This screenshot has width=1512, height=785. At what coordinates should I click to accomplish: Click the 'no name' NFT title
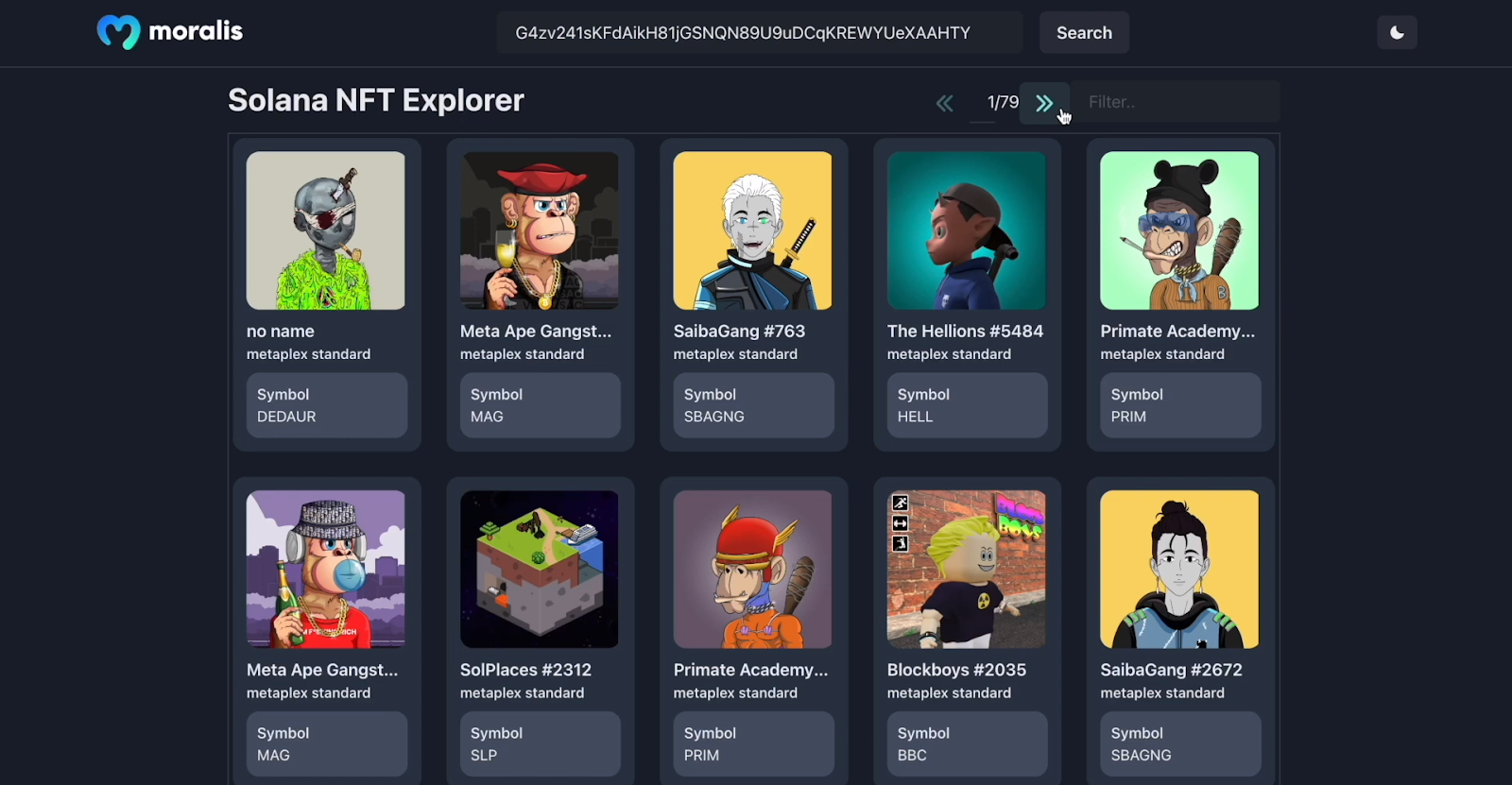point(281,332)
